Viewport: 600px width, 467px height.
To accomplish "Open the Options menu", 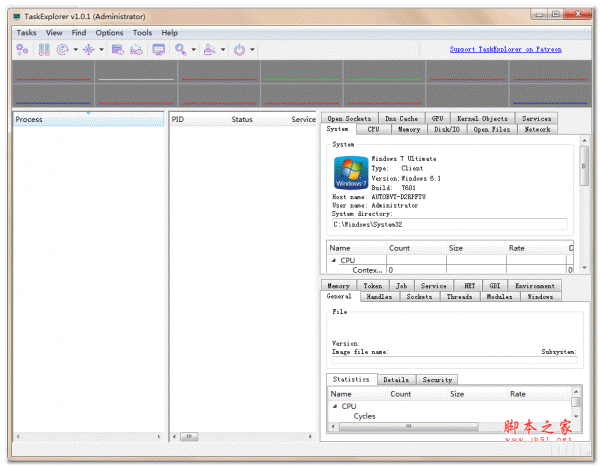I will pos(109,33).
